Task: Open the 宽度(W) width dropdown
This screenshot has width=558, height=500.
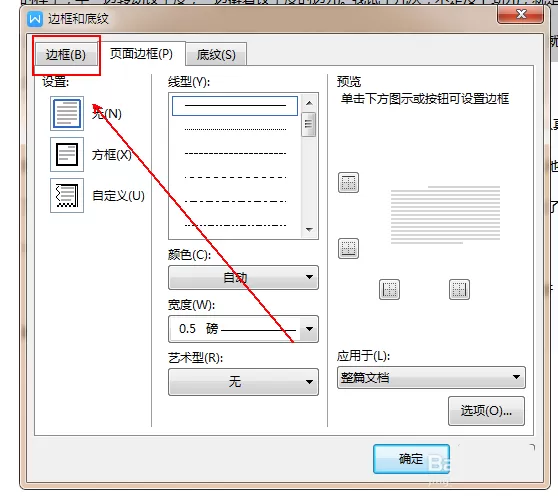Action: coord(243,329)
